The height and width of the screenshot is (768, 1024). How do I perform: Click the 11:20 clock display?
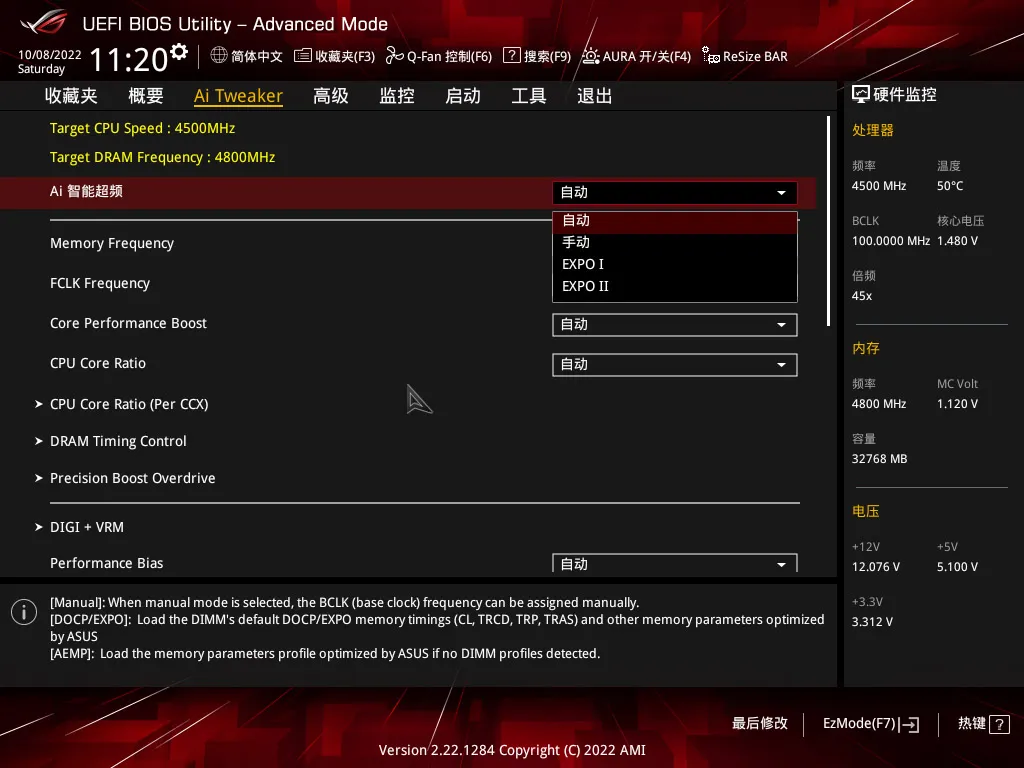pos(129,60)
